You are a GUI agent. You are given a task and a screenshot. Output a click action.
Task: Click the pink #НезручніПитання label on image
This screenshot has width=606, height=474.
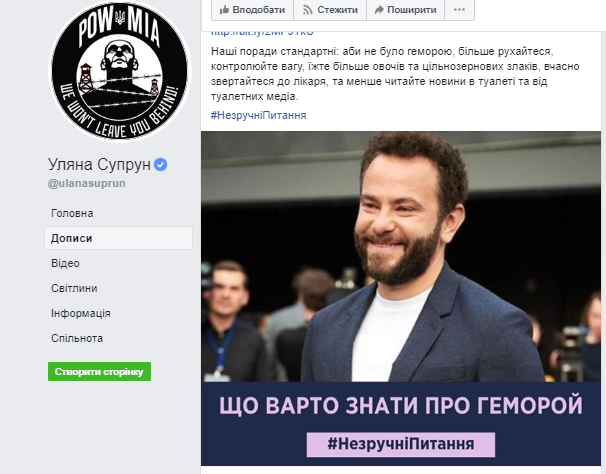401,444
